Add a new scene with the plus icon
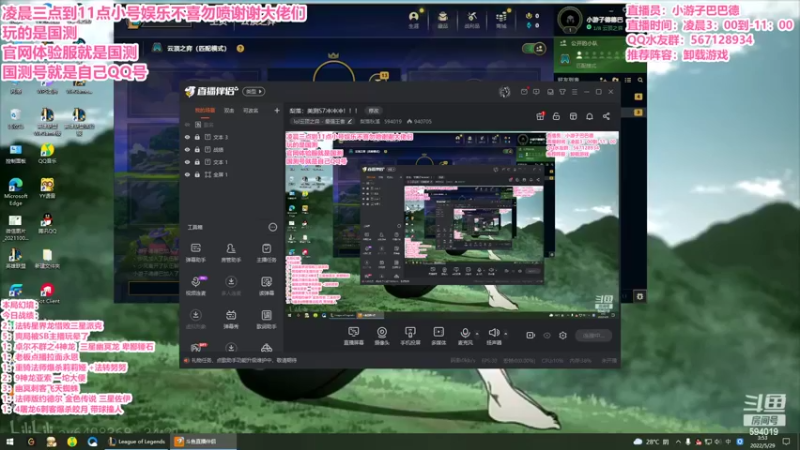Image resolution: width=800 pixels, height=450 pixels. [x=277, y=110]
